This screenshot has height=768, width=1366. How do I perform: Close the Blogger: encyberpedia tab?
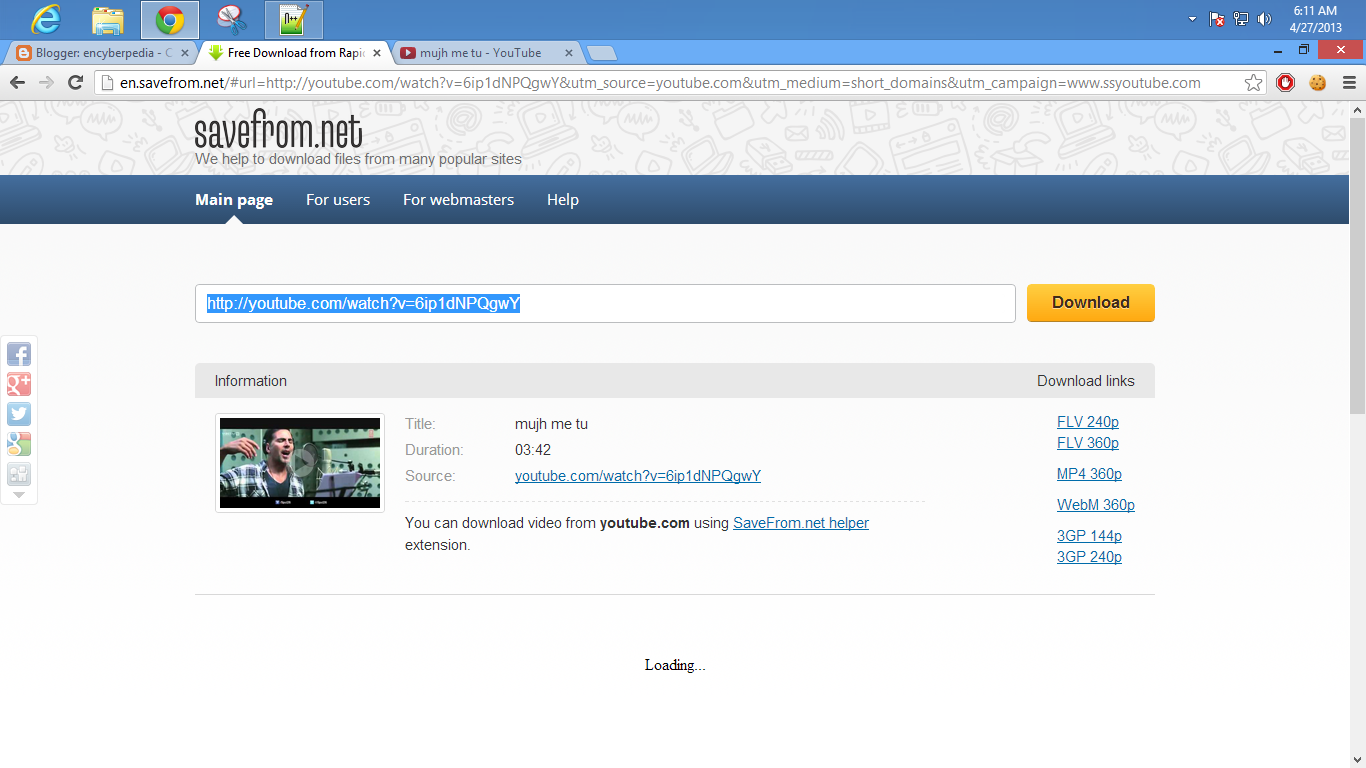pos(185,53)
